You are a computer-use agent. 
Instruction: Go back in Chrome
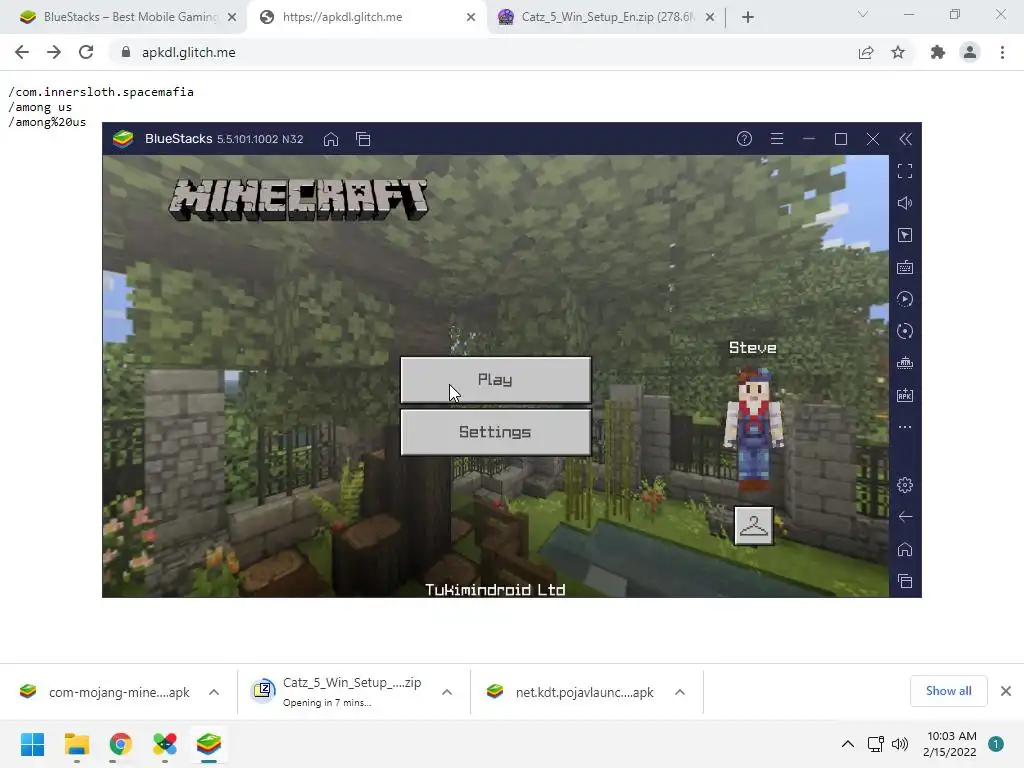click(22, 52)
